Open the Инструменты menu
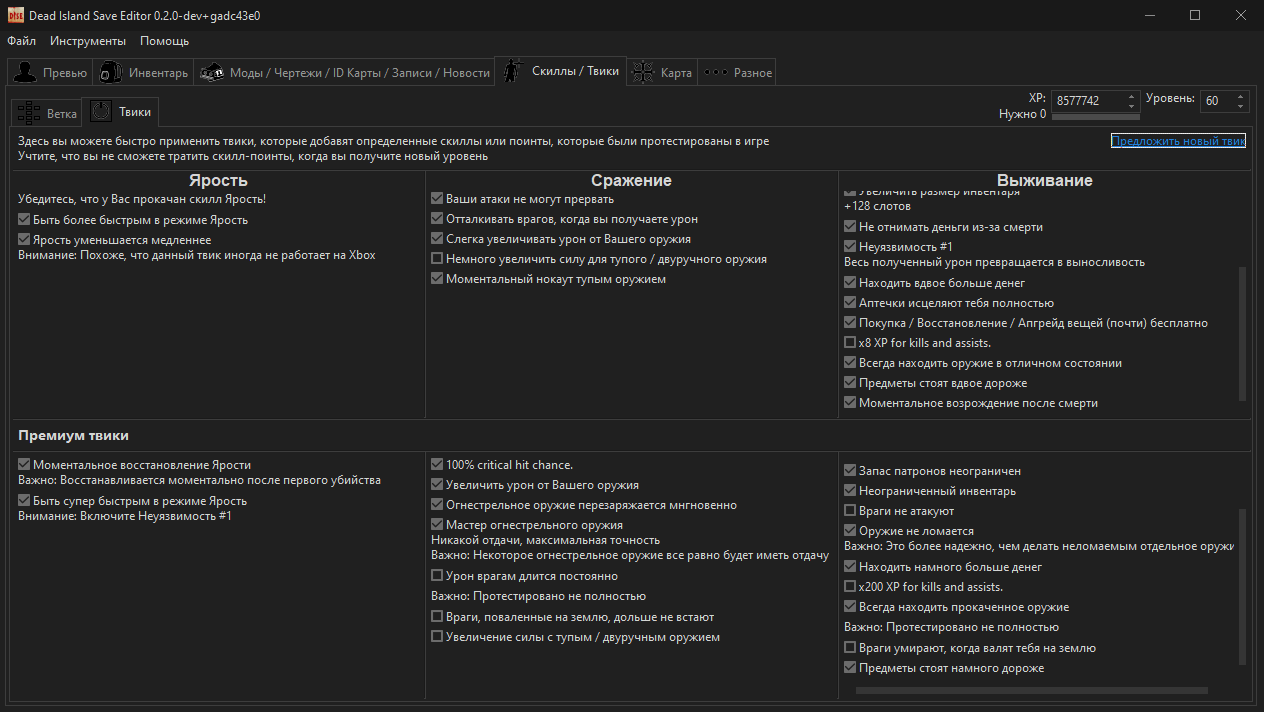 88,41
